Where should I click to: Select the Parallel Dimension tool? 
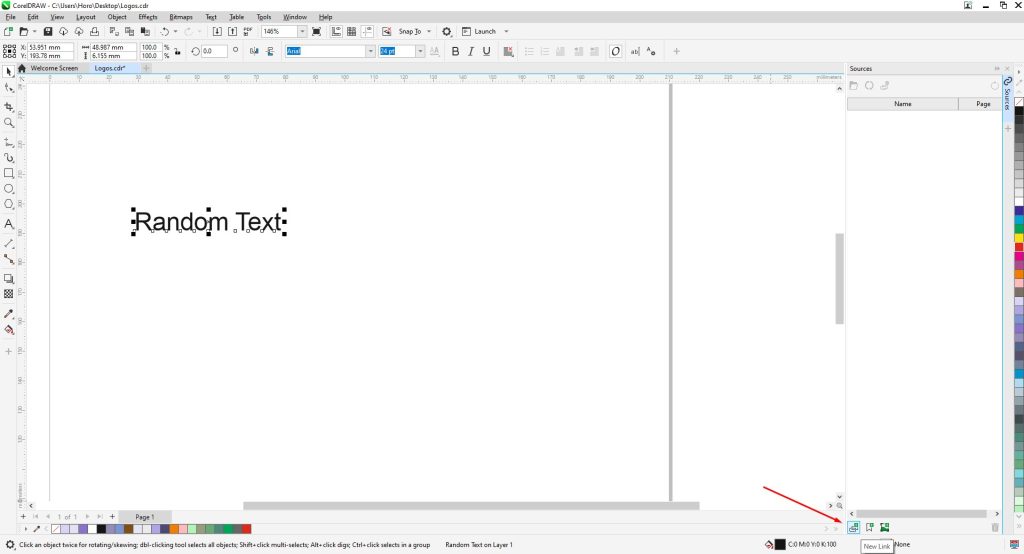coord(8,243)
